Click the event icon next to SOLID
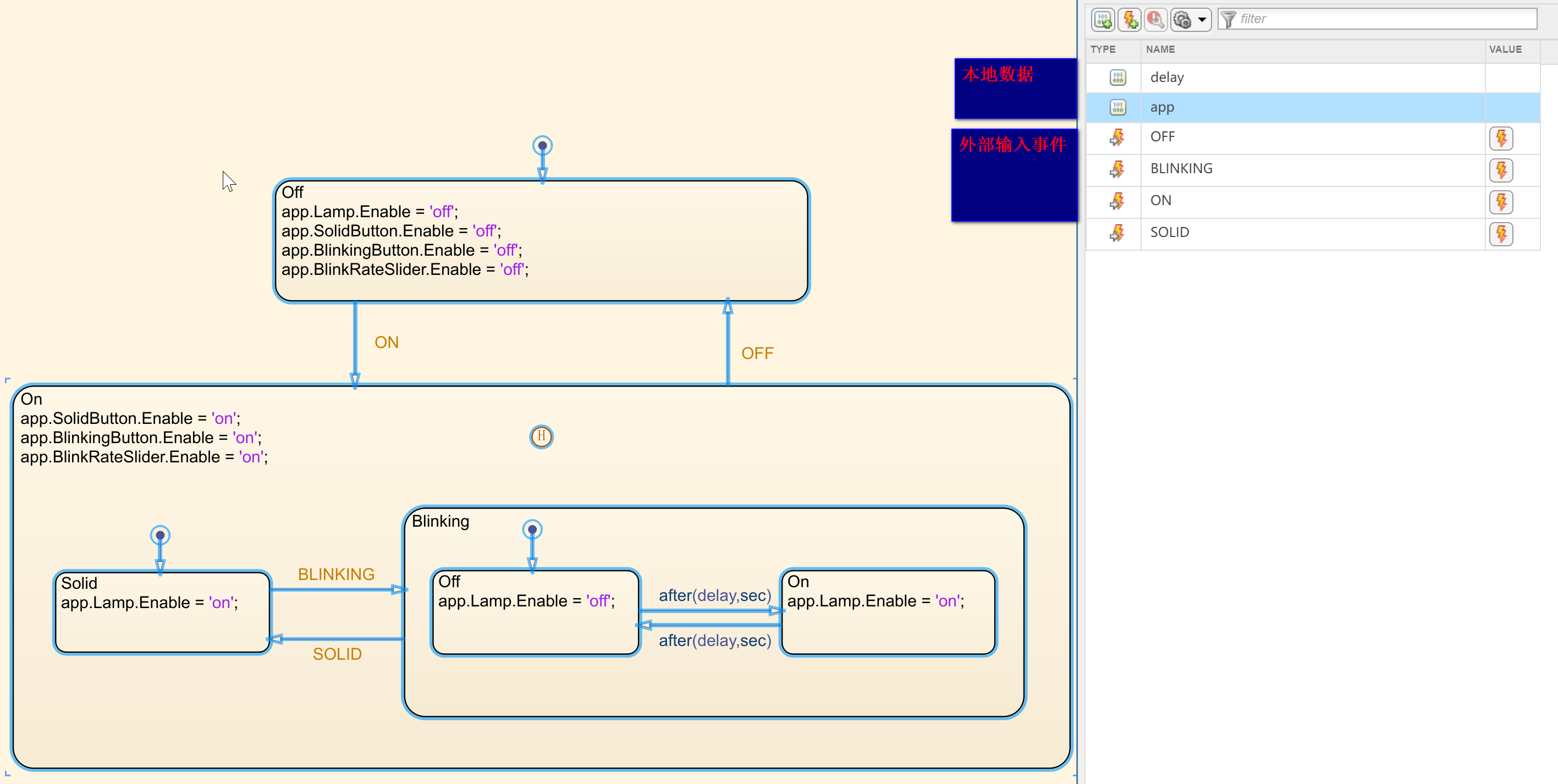Image resolution: width=1558 pixels, height=784 pixels. pyautogui.click(x=1117, y=233)
